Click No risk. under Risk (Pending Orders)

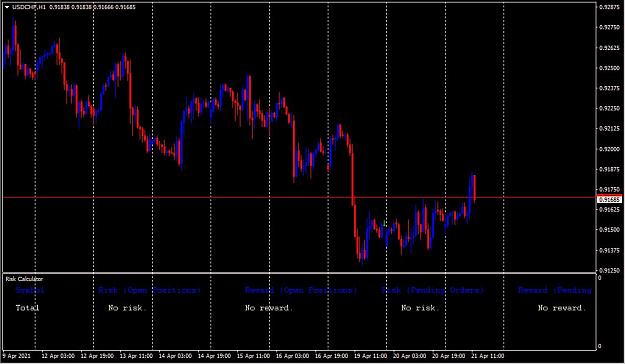pyautogui.click(x=420, y=307)
